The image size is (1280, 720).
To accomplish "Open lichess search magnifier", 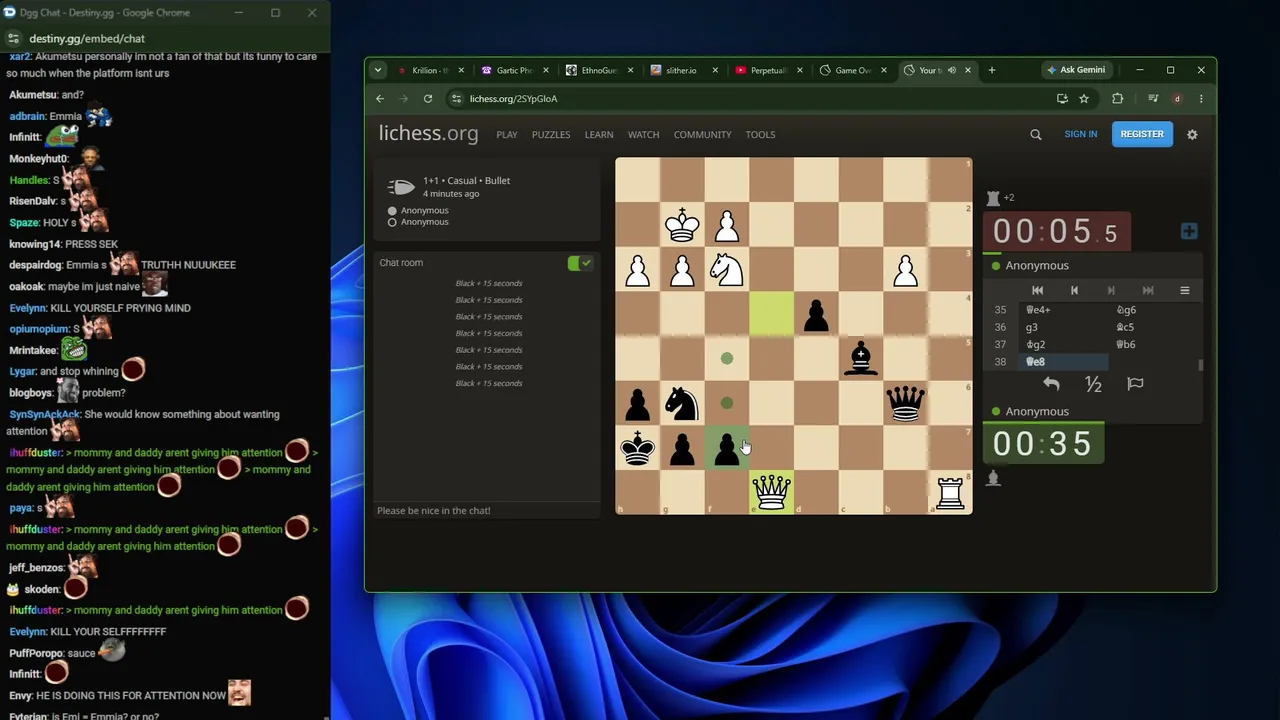I will pyautogui.click(x=1036, y=134).
